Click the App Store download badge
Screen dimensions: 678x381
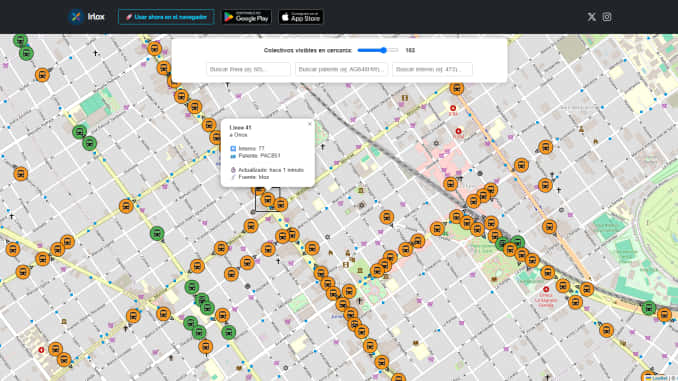pyautogui.click(x=301, y=17)
